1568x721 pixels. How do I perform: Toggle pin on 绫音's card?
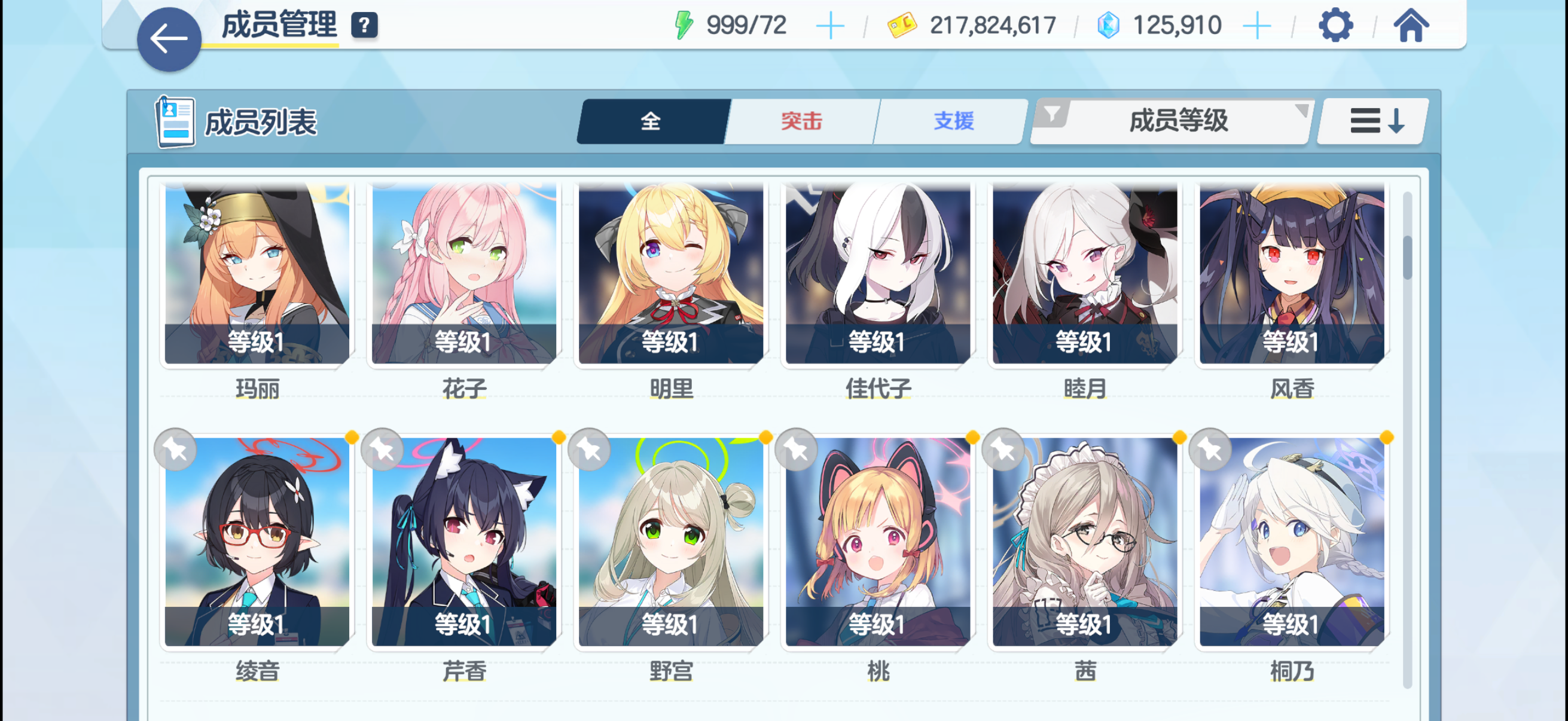tap(175, 450)
